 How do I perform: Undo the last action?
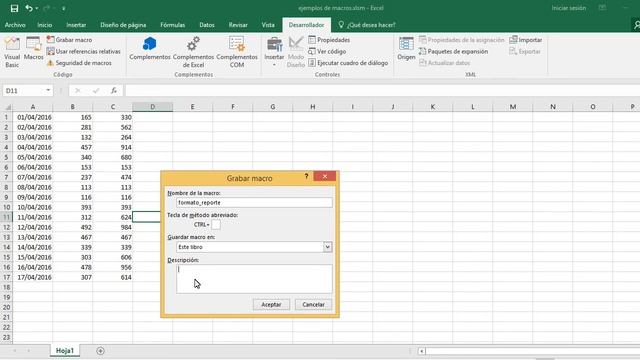pos(29,8)
